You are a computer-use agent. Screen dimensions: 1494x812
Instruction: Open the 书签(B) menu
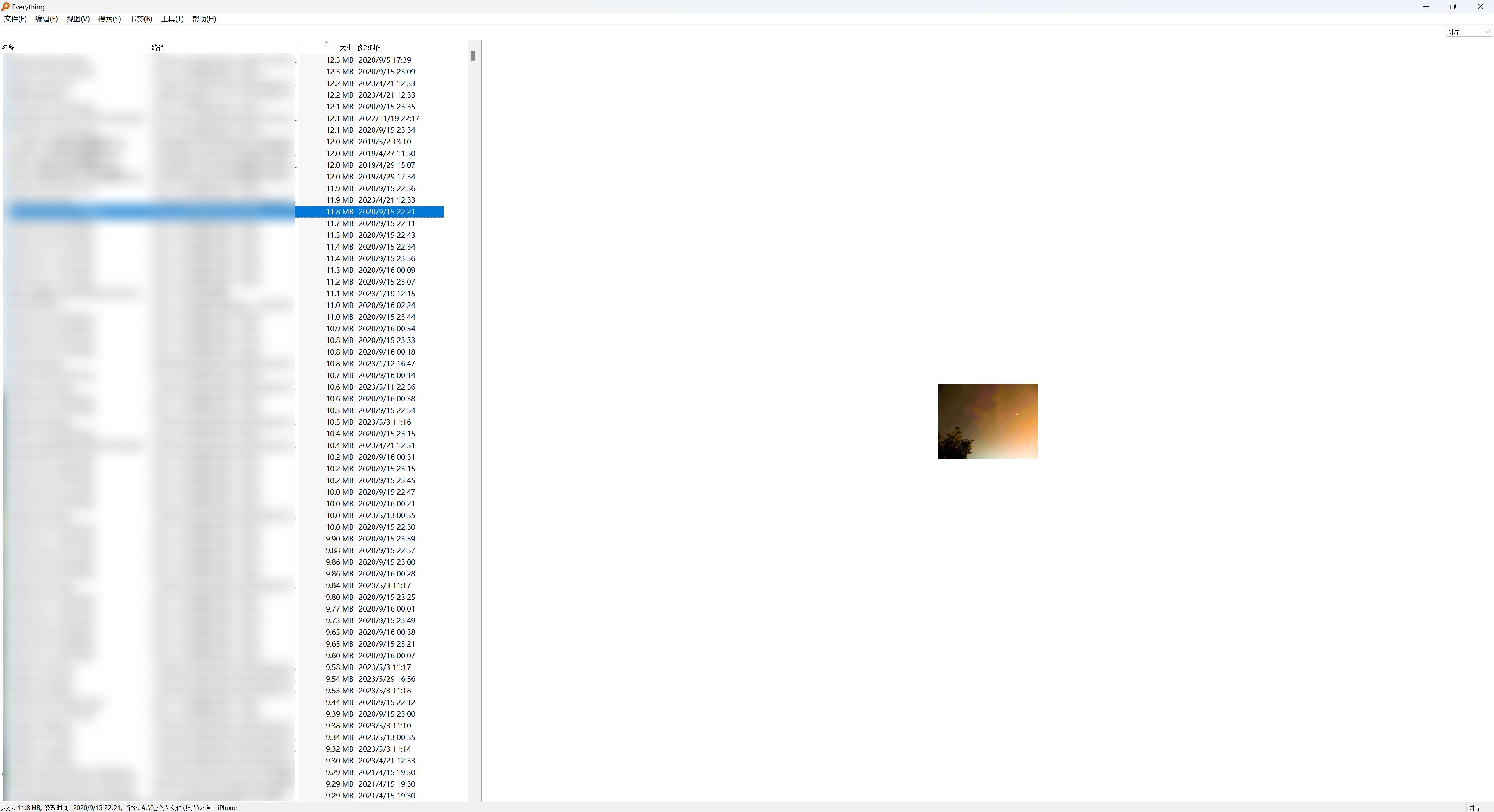pos(141,19)
